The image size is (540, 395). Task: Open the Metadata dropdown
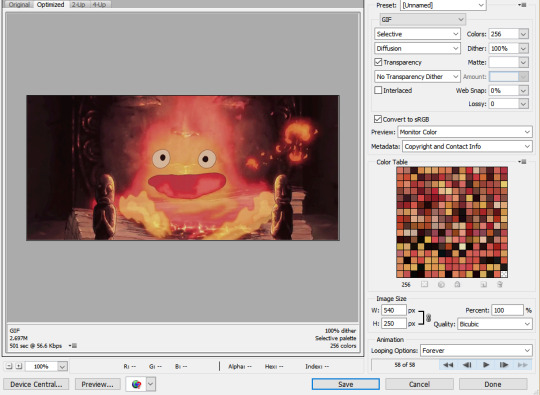pos(467,146)
